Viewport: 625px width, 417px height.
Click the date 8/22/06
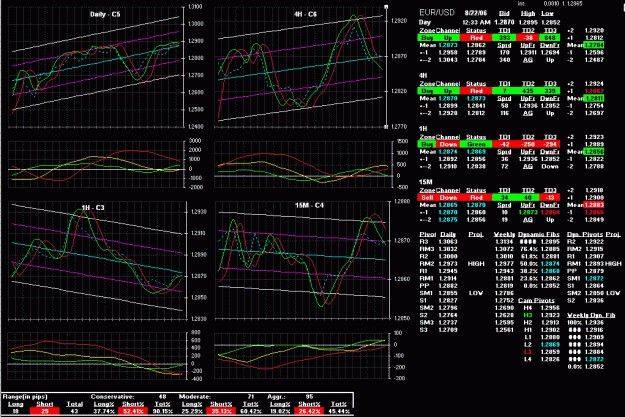[476, 13]
